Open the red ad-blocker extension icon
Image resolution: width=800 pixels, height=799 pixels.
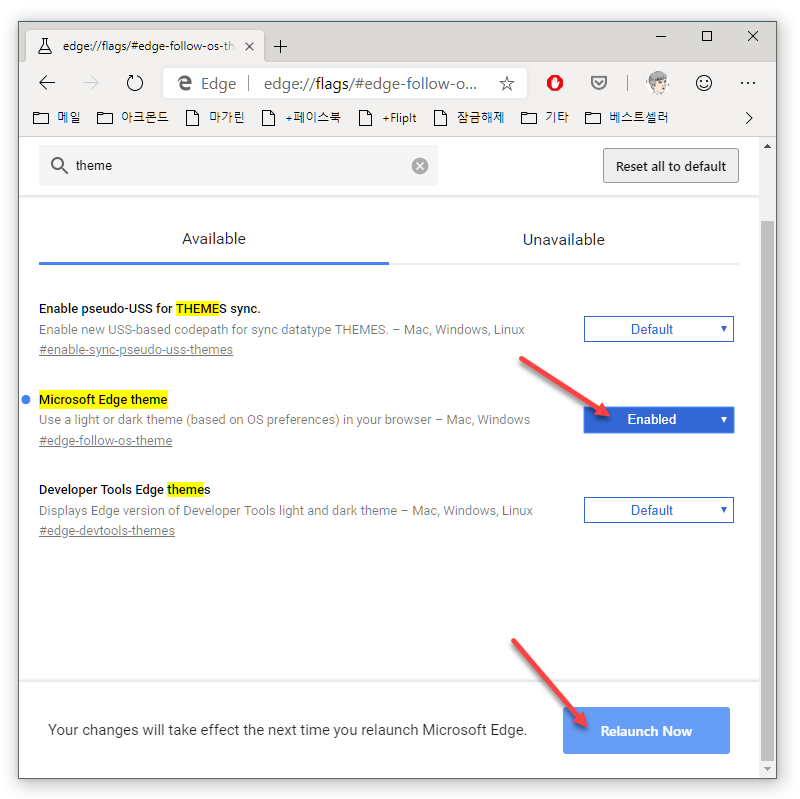click(555, 83)
